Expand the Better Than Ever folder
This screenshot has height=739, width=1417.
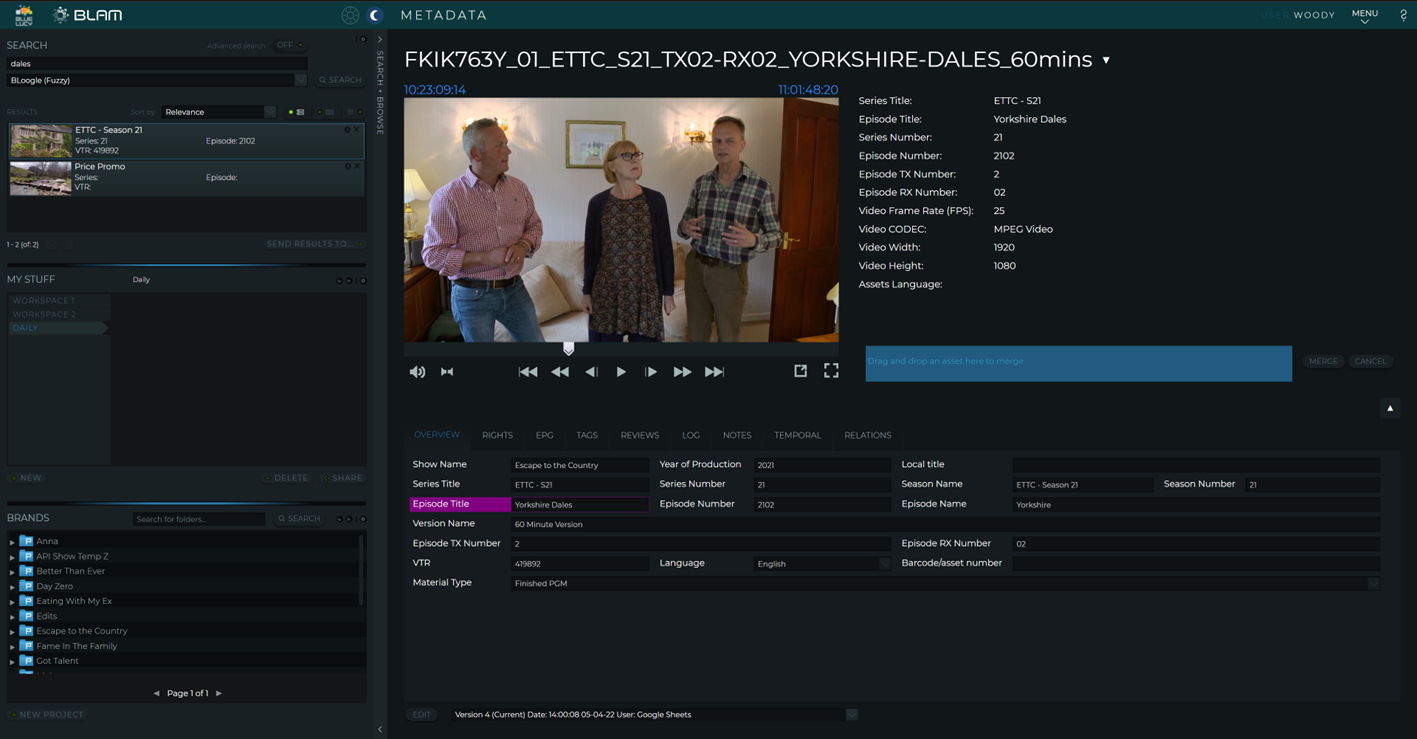click(x=12, y=572)
